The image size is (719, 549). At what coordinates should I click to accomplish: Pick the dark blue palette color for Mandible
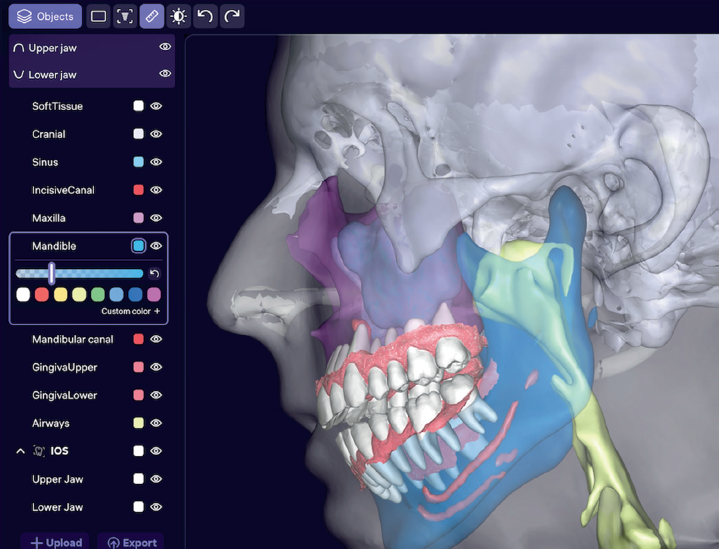click(x=135, y=294)
